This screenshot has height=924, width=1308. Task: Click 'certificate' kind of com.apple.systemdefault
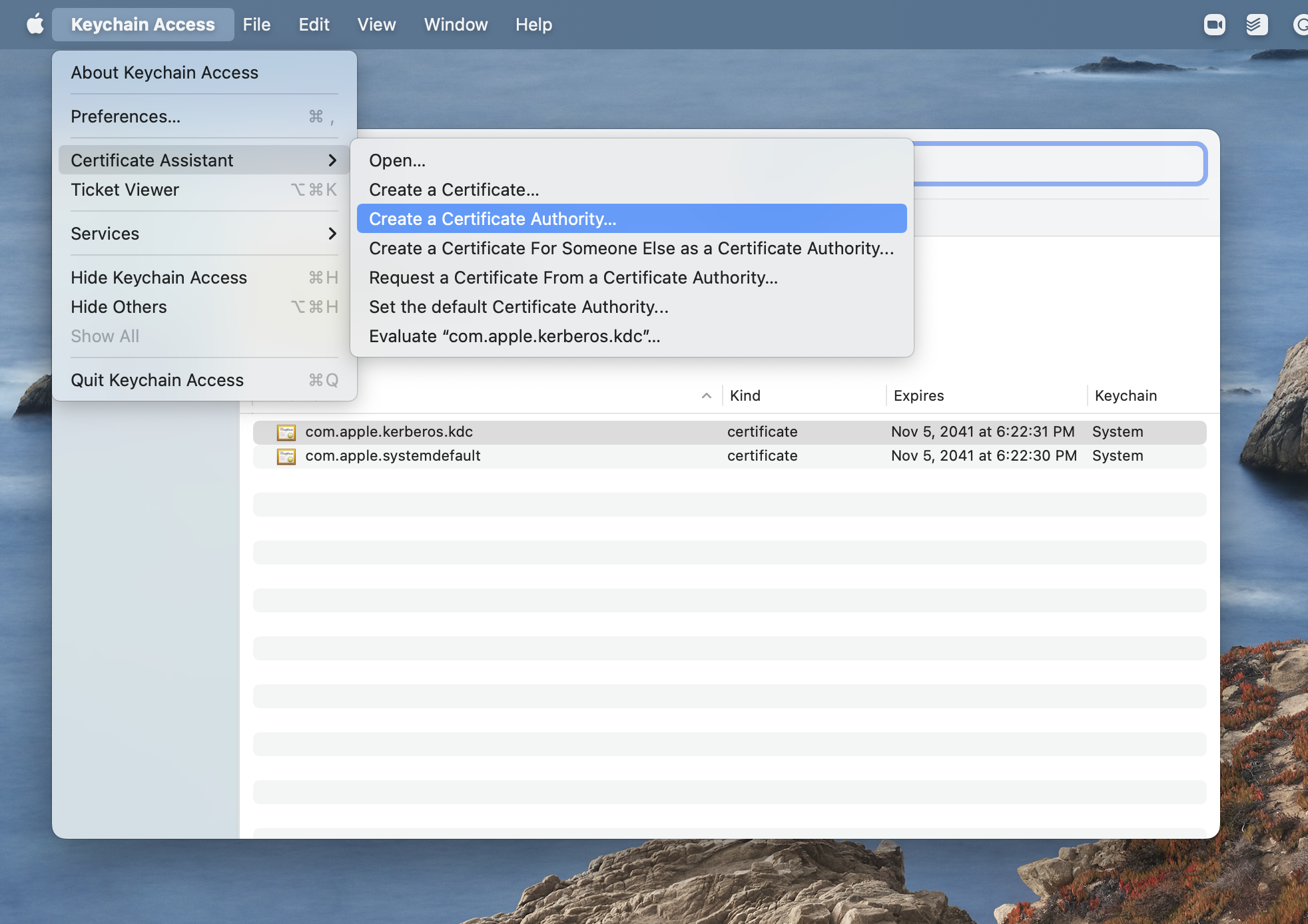(763, 456)
